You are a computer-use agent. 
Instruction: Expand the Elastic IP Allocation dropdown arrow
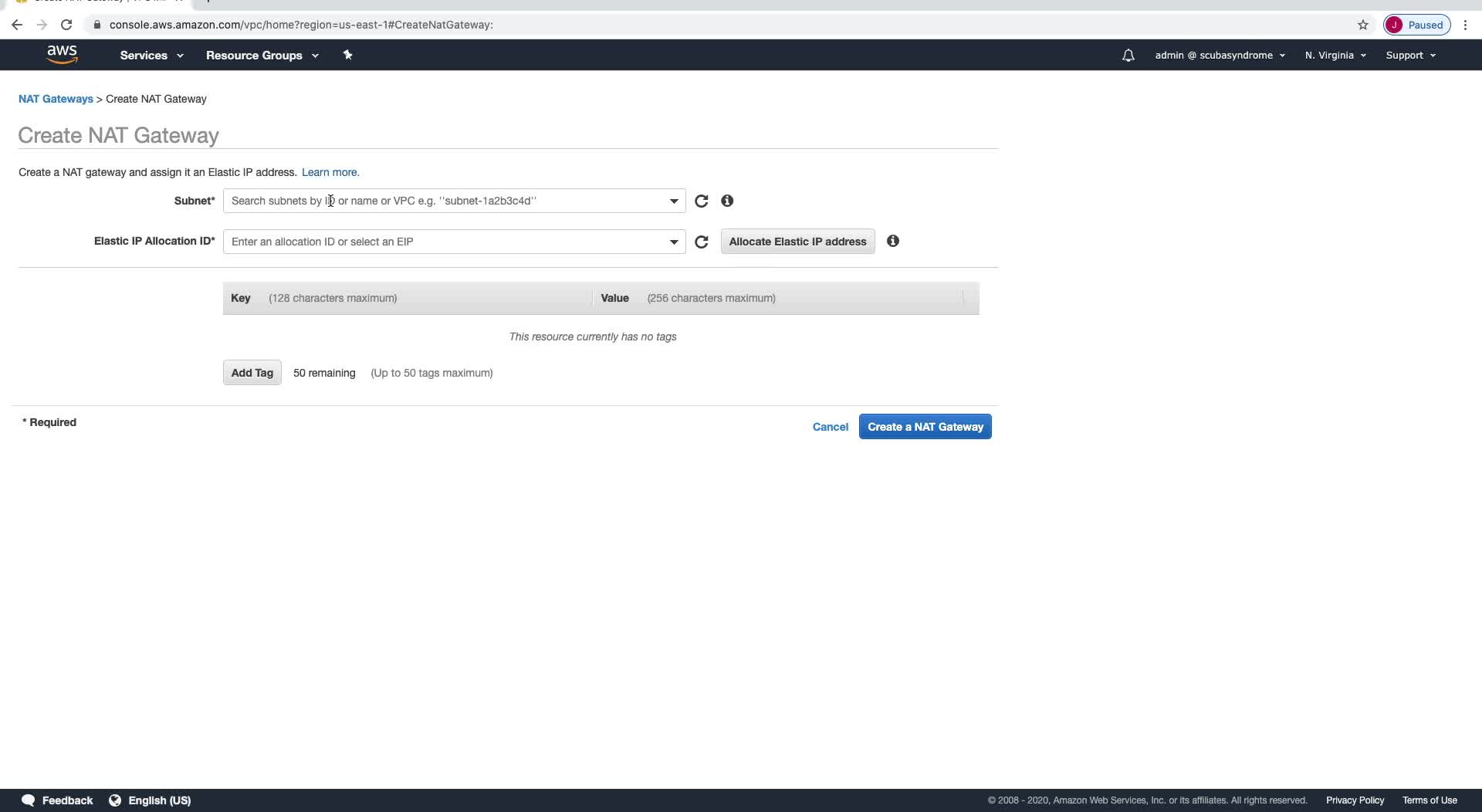pyautogui.click(x=674, y=242)
